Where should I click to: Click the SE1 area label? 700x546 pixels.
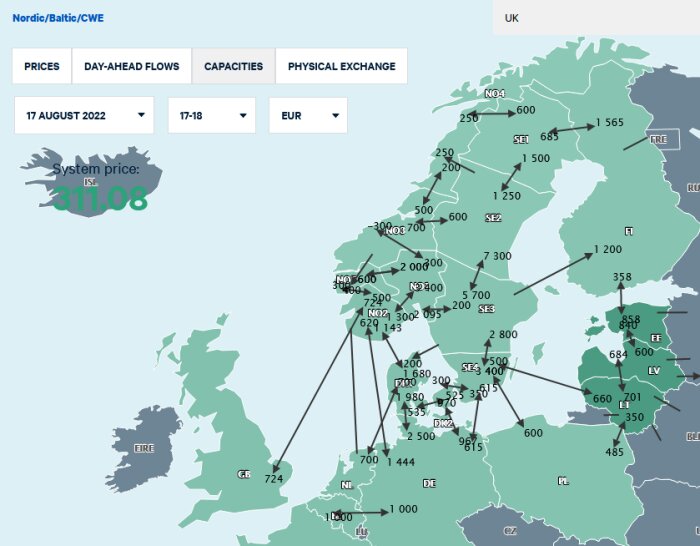pos(521,140)
